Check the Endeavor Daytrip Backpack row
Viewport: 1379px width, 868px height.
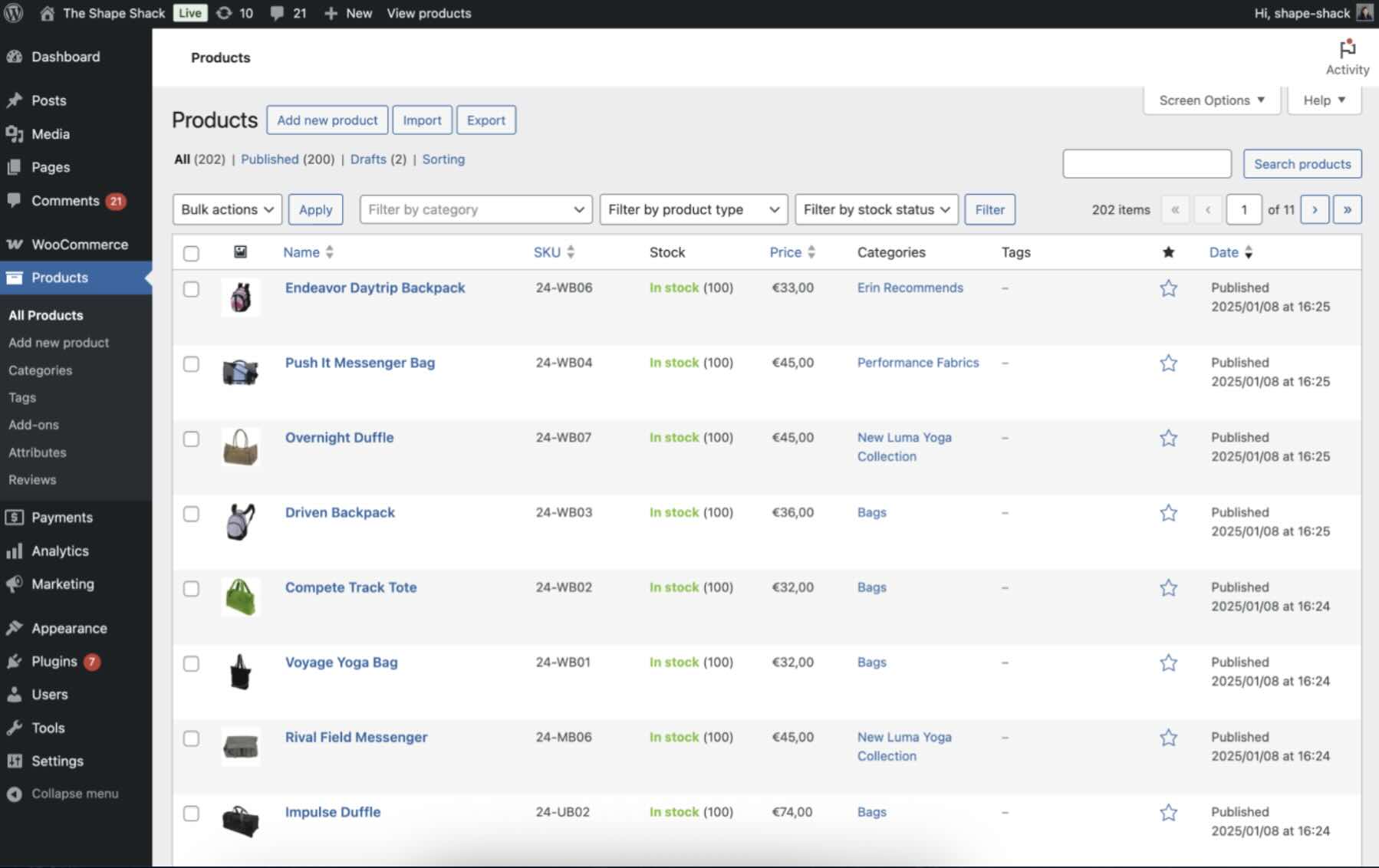[x=191, y=289]
